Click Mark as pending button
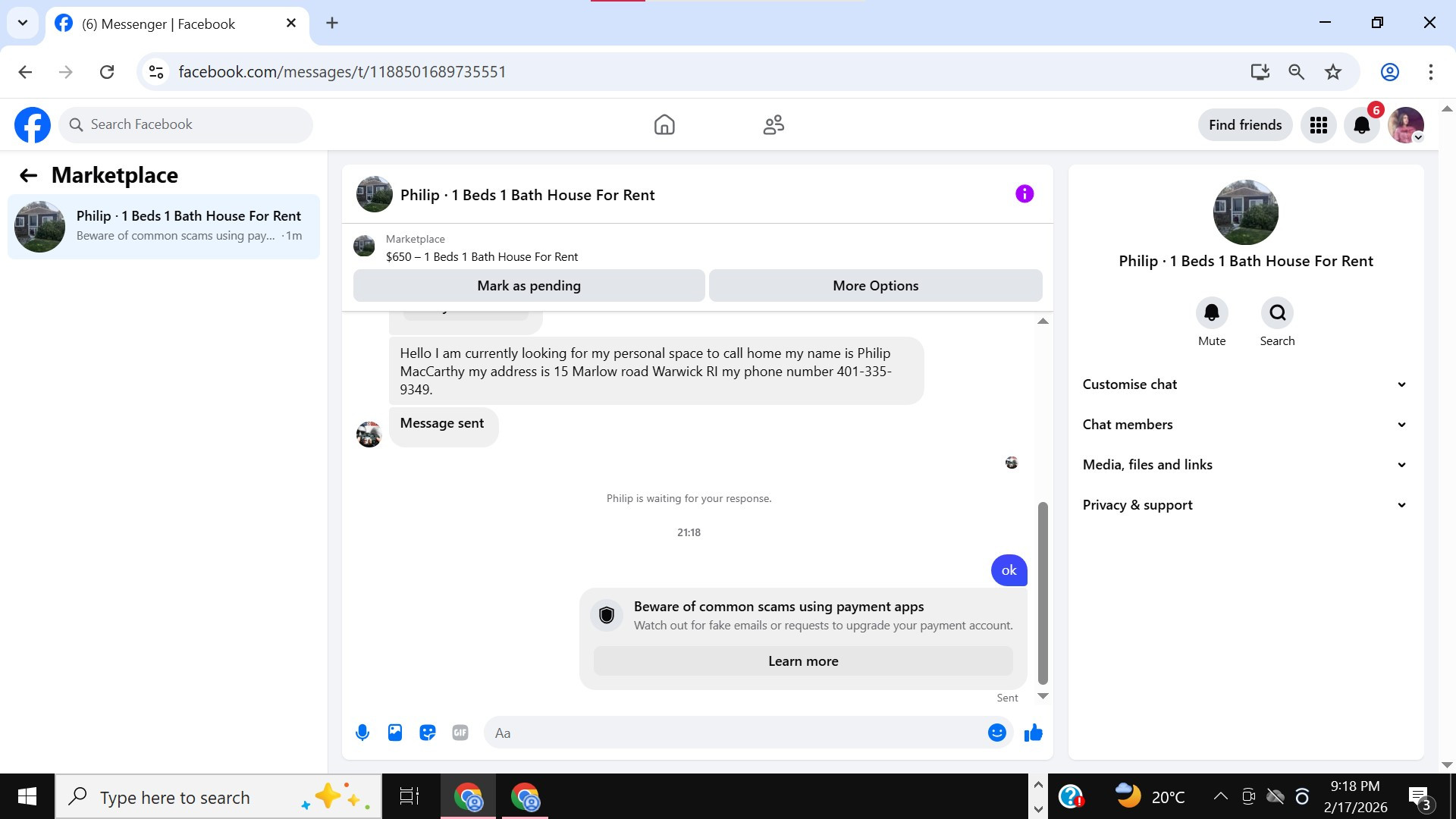 tap(529, 286)
